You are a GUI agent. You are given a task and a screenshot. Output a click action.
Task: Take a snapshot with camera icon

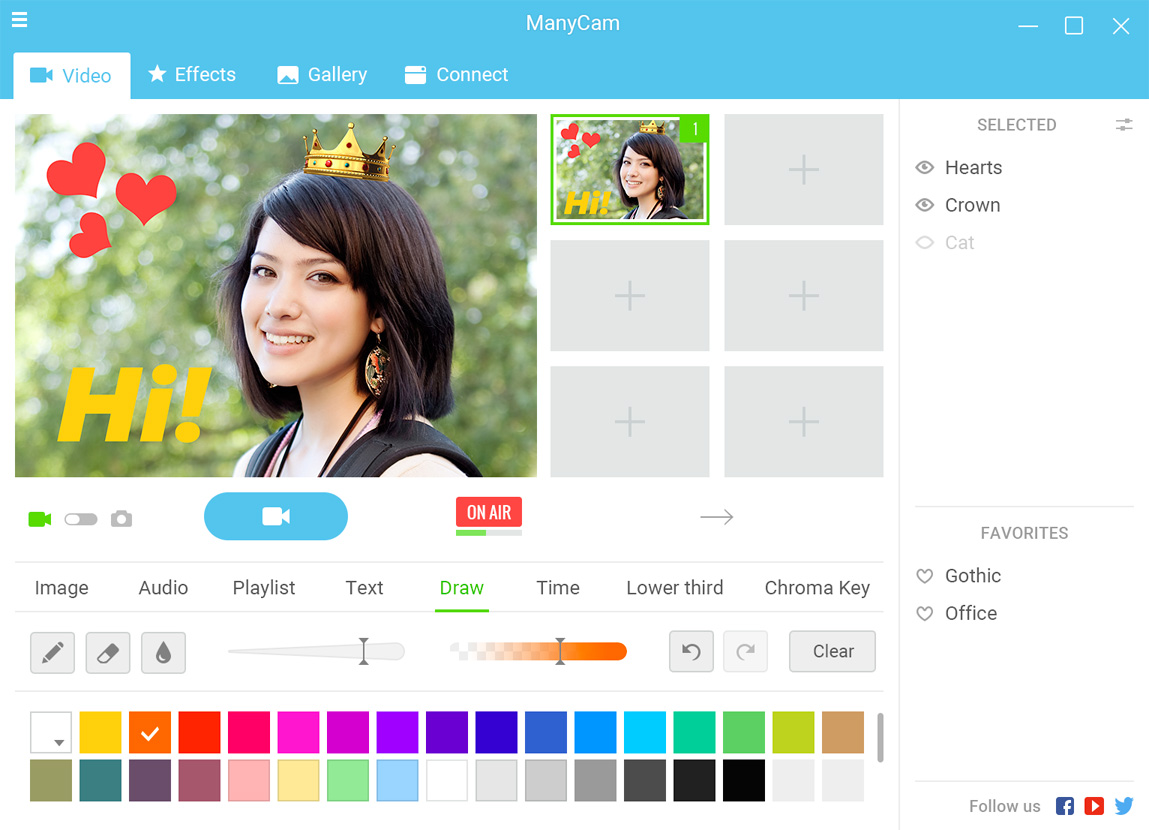[x=122, y=519]
